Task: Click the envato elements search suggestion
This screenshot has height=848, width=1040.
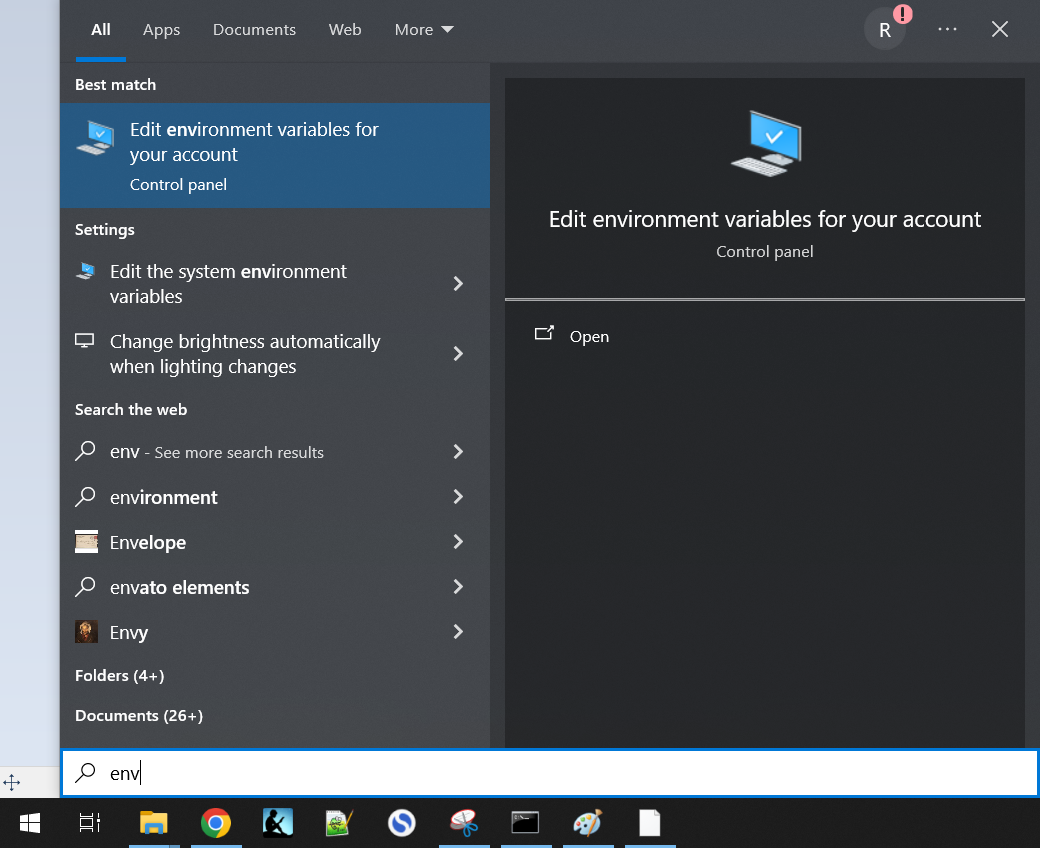Action: point(180,588)
